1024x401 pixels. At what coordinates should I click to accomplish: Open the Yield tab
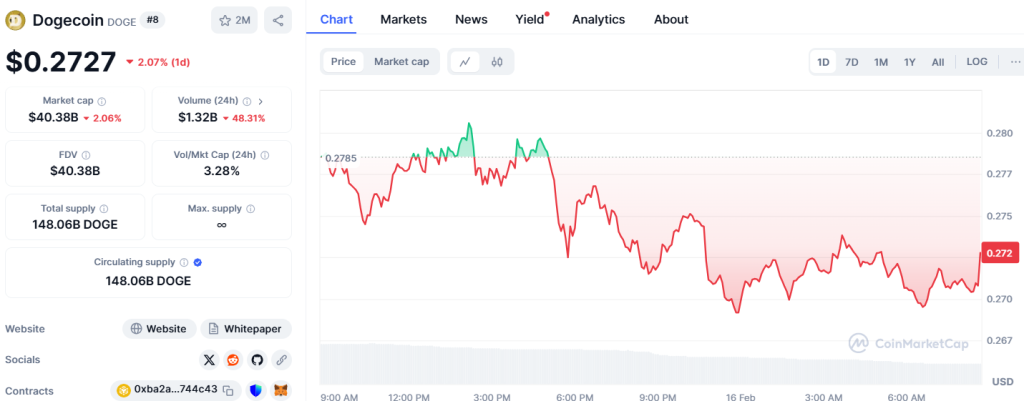pyautogui.click(x=531, y=20)
